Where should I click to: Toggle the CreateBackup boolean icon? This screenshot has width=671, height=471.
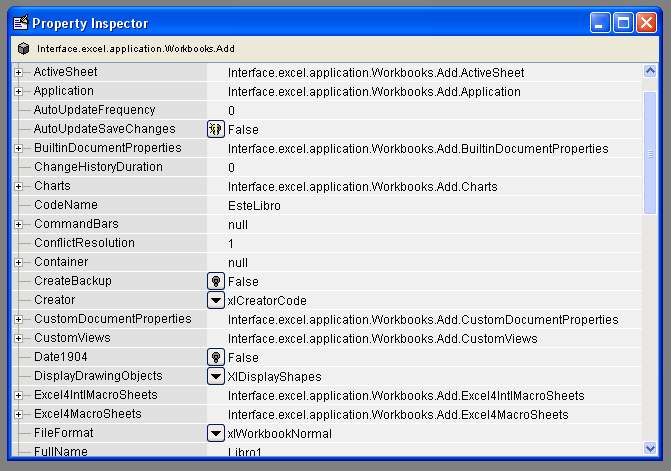(x=216, y=281)
